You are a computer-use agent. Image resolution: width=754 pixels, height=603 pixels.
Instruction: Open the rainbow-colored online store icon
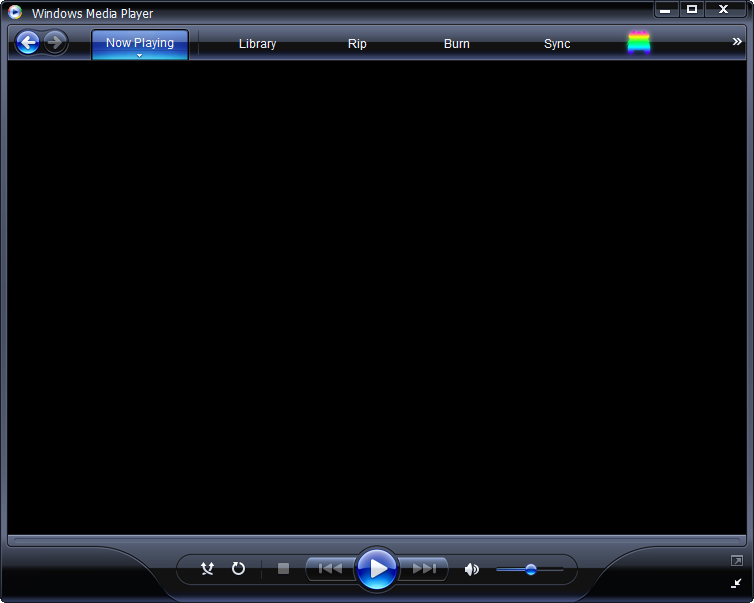point(639,43)
